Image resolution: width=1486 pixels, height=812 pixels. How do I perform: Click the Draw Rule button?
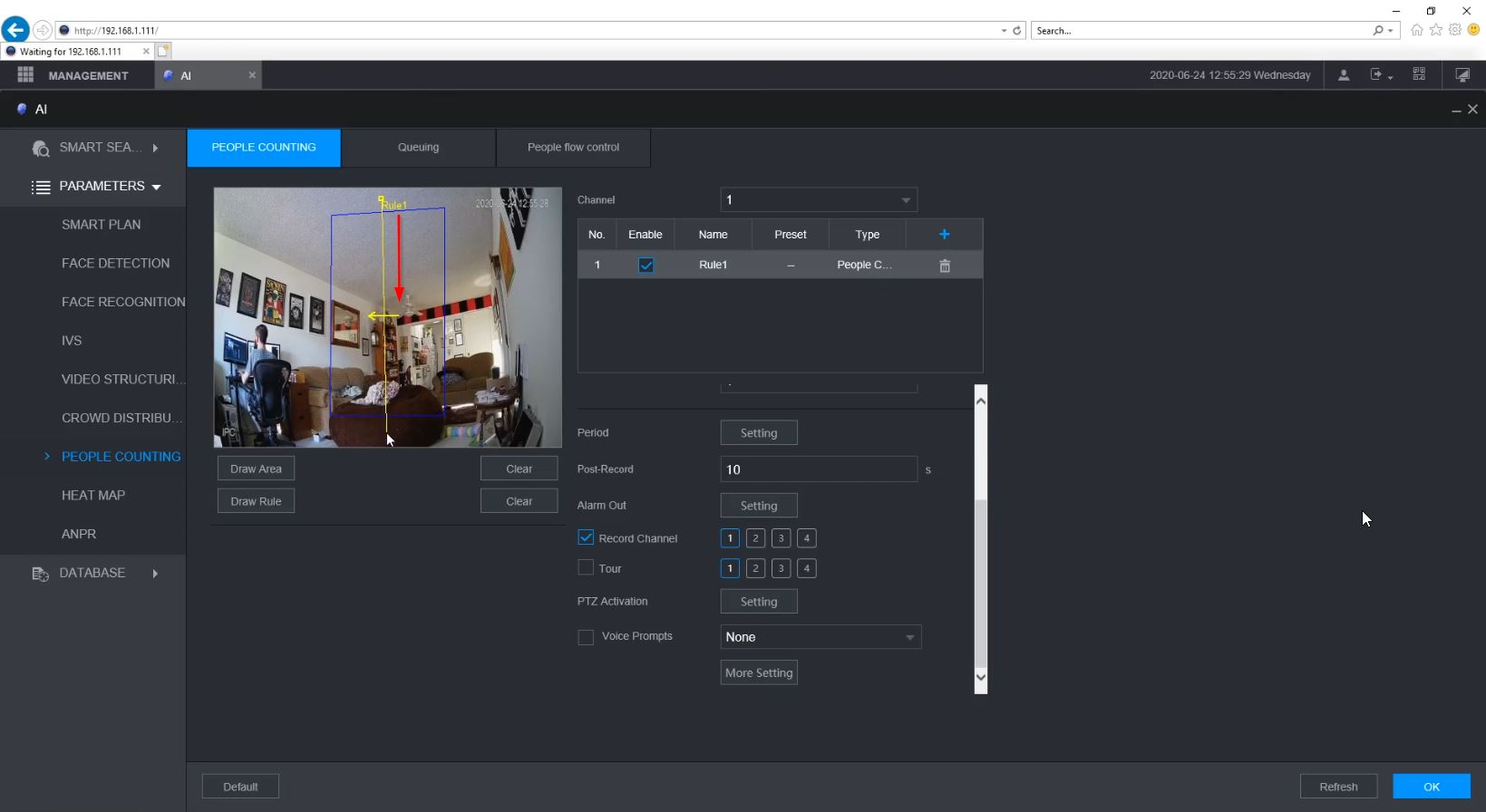pyautogui.click(x=256, y=501)
